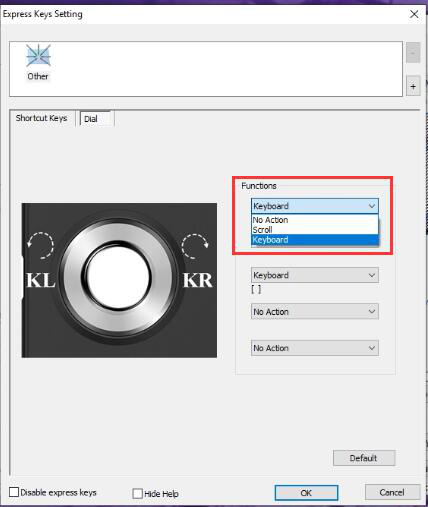Screen dimensions: 428x507
Task: Click the Default button
Action: [x=364, y=458]
